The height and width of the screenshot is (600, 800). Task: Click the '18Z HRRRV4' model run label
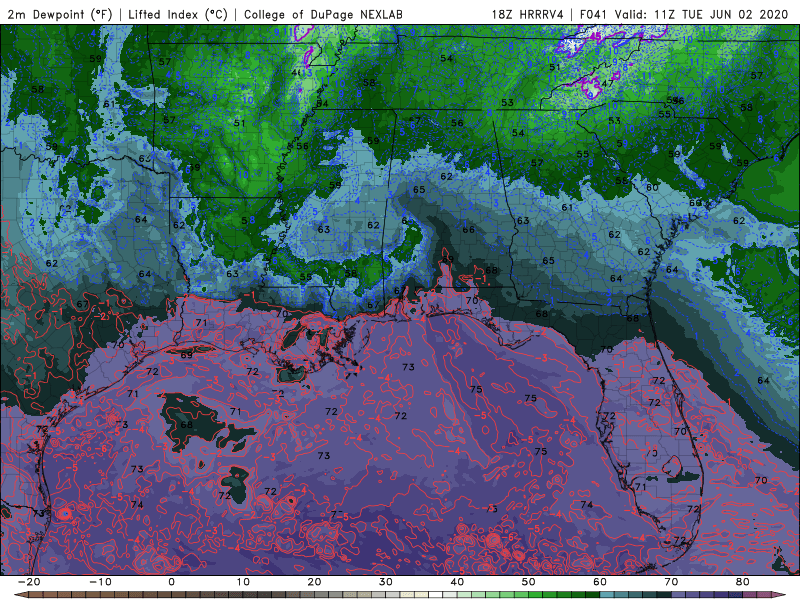528,14
